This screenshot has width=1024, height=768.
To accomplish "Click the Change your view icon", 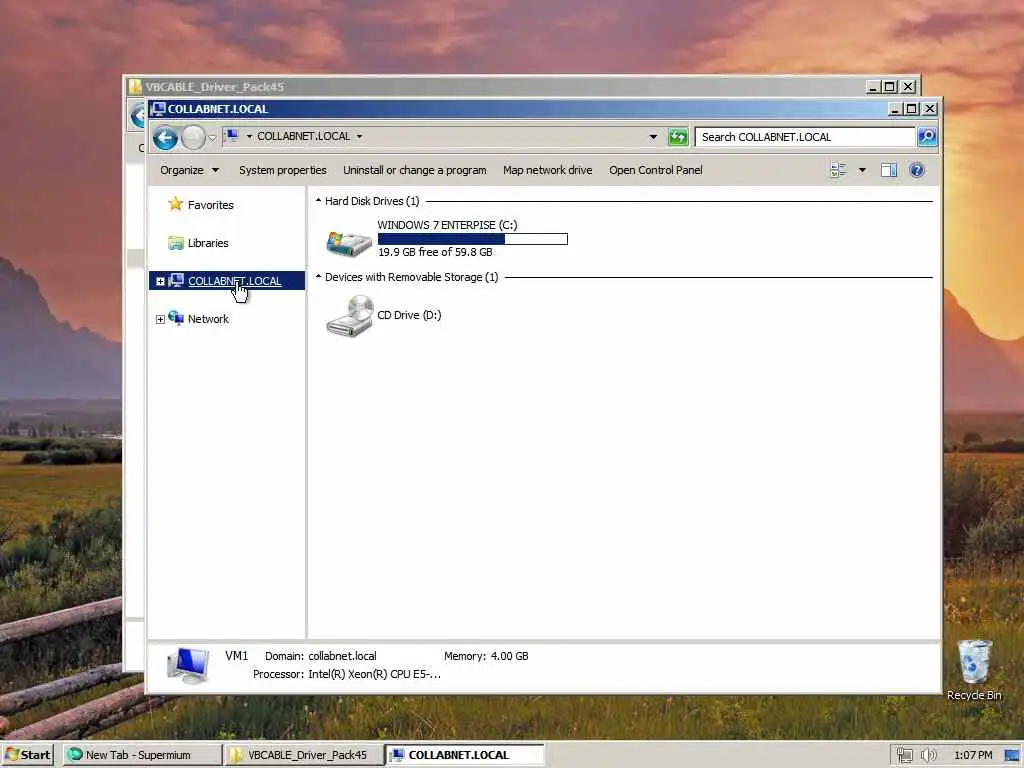I will coord(838,170).
